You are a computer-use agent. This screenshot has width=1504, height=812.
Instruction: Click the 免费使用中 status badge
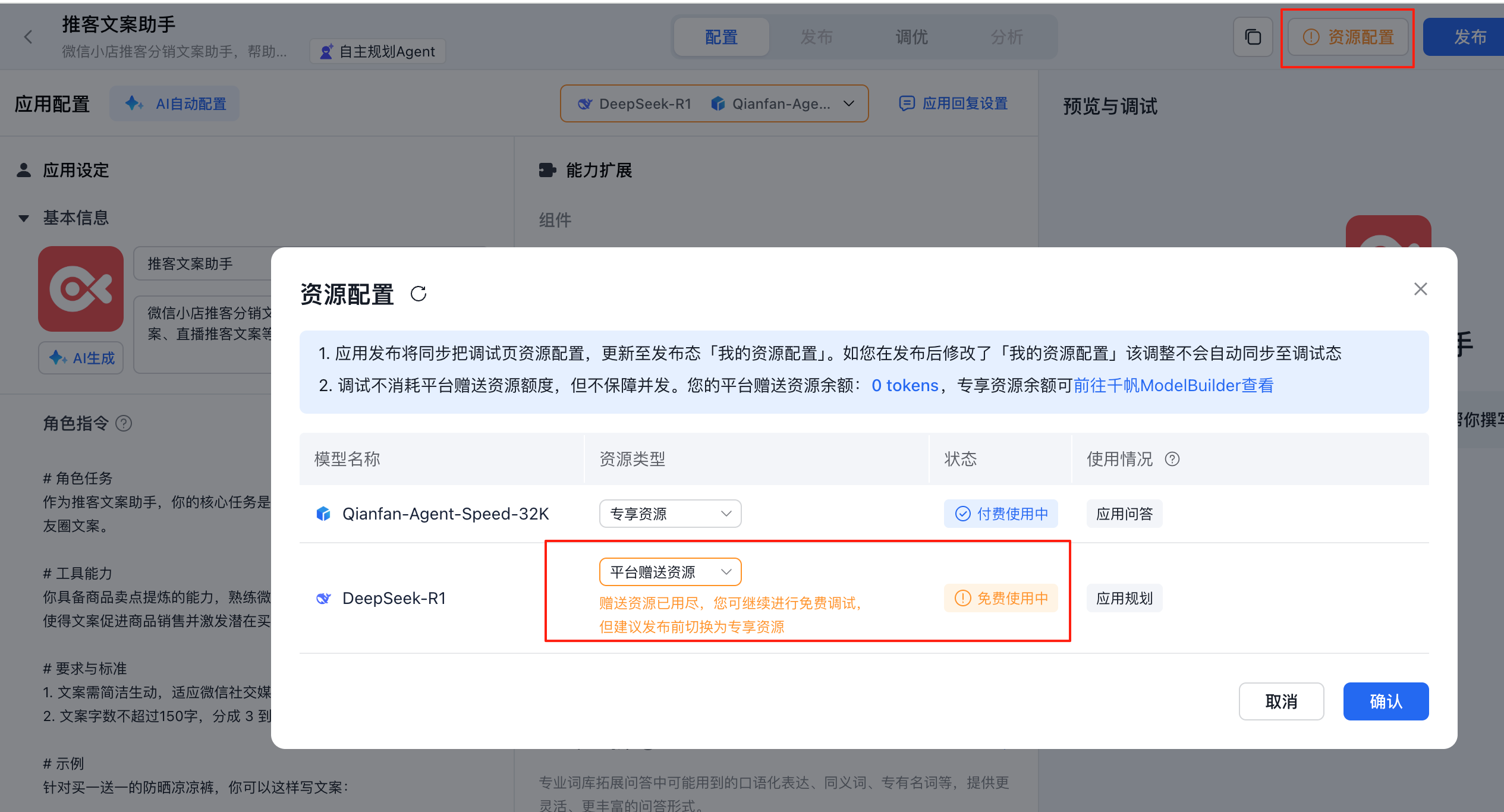click(x=1000, y=598)
